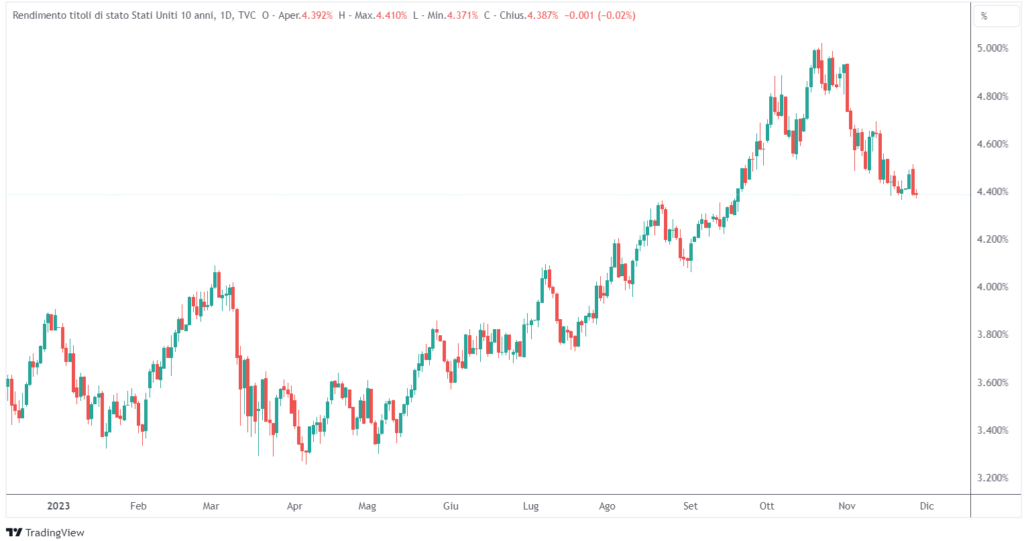Click the 3.800% price axis label
The width and height of the screenshot is (1024, 541).
click(x=992, y=335)
